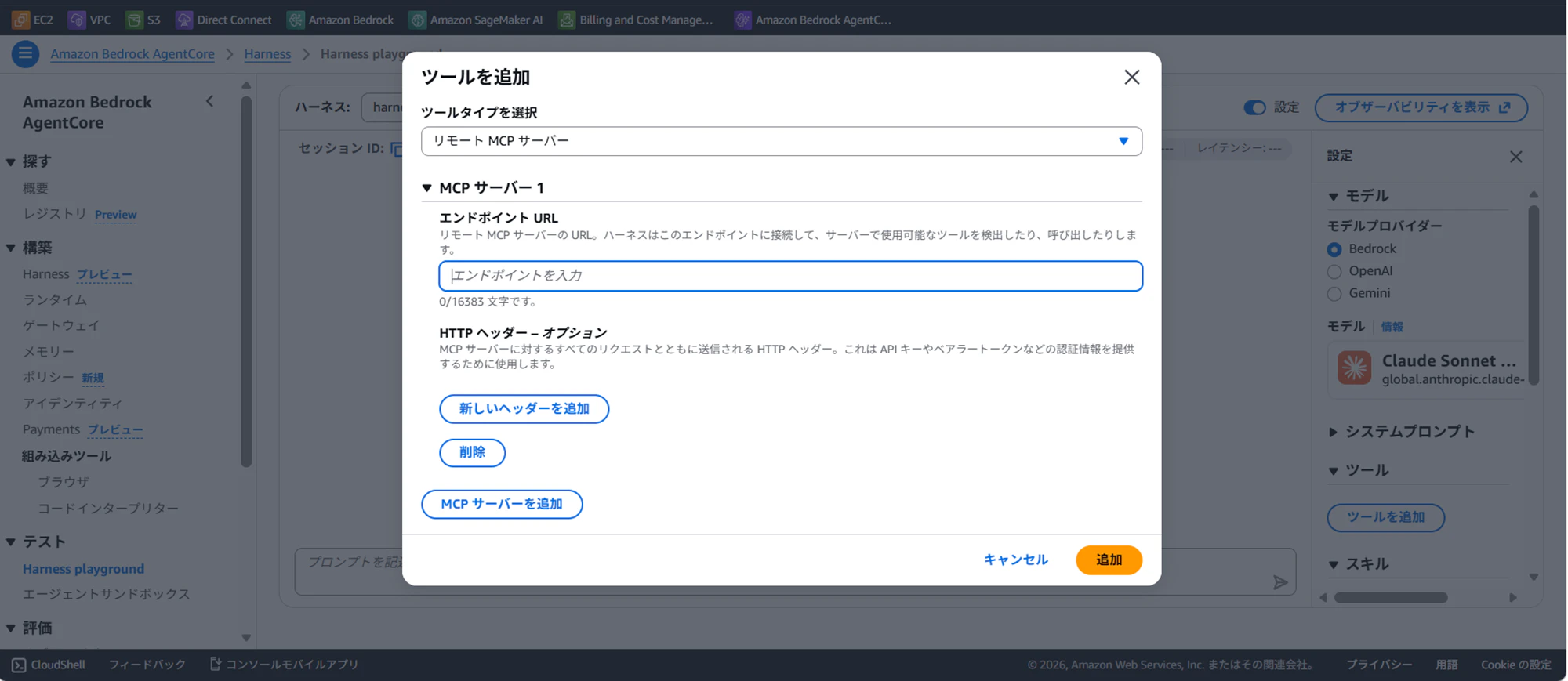
Task: Collapse the 探す sidebar section
Action: [x=11, y=162]
